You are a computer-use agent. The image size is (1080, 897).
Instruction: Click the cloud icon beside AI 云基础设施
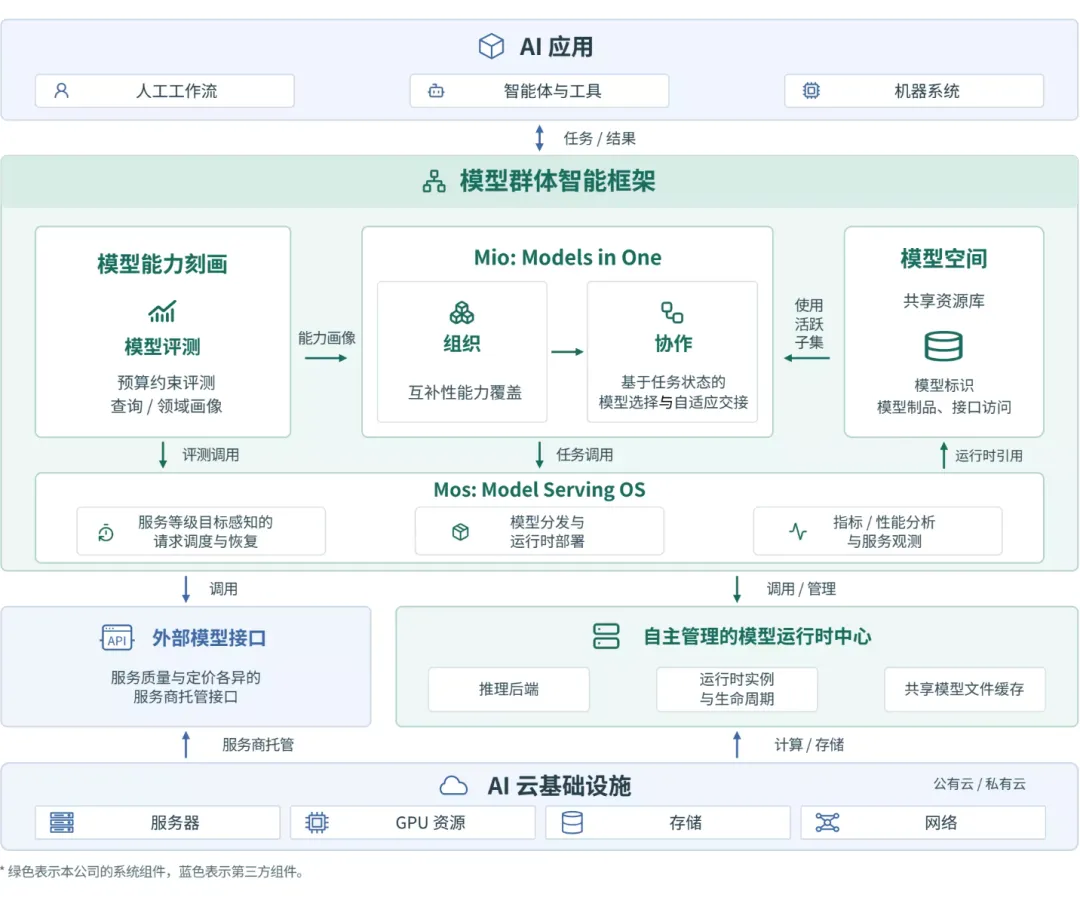(453, 785)
